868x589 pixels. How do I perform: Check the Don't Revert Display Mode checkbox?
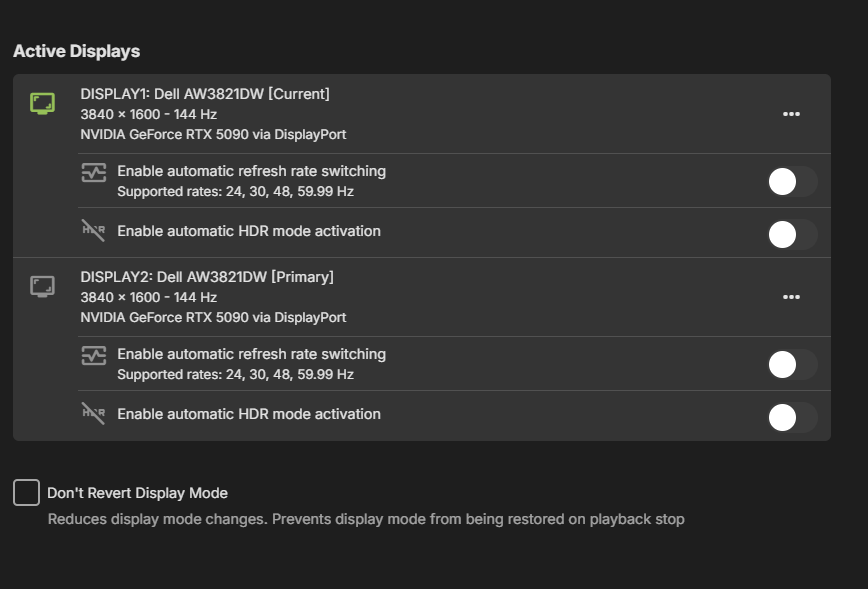tap(27, 492)
